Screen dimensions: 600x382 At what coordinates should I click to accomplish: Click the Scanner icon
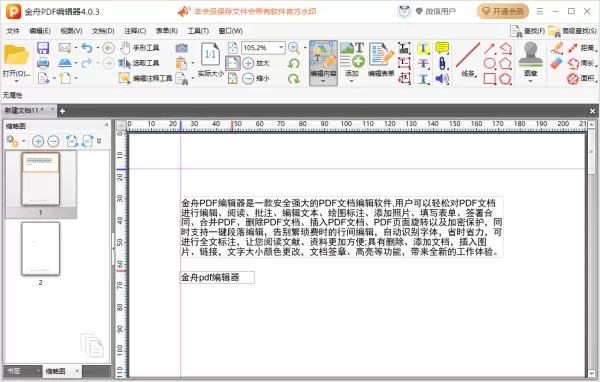pyautogui.click(x=65, y=63)
